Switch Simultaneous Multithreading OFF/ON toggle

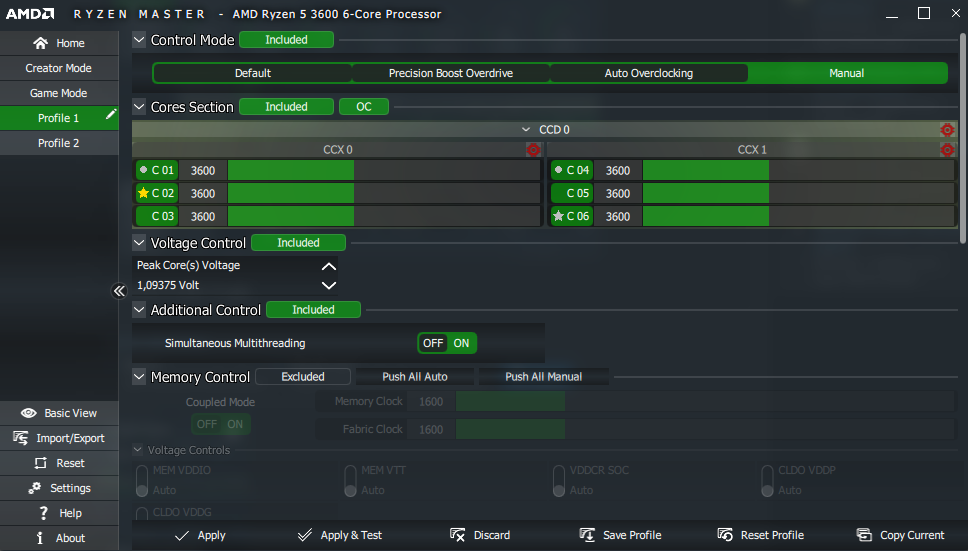pos(447,343)
